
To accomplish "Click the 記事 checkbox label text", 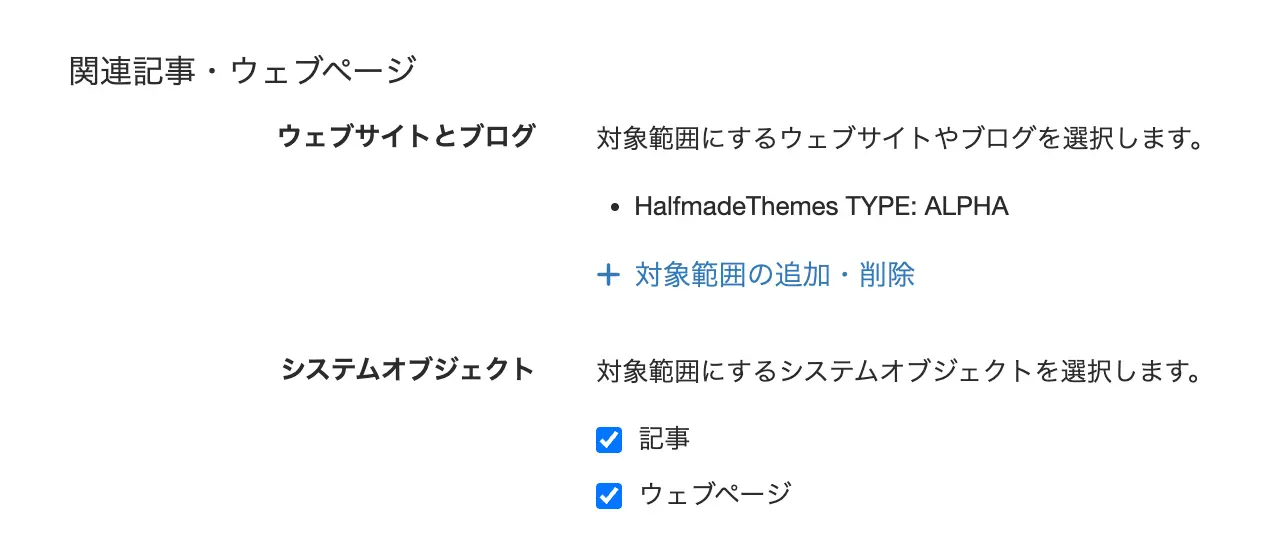I will tap(664, 439).
